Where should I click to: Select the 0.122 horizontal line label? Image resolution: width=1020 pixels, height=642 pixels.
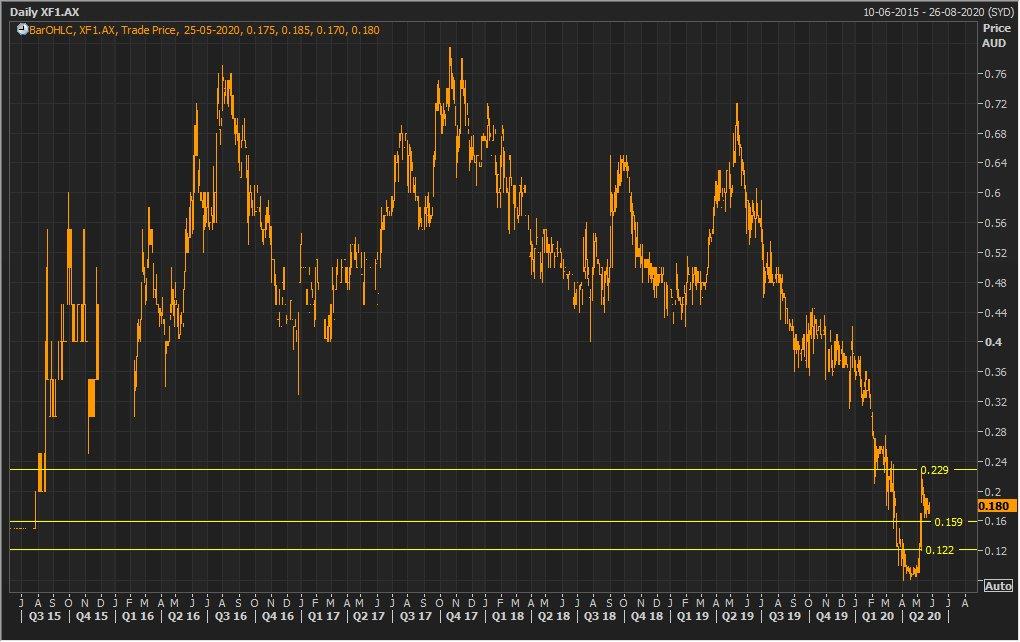(x=938, y=550)
